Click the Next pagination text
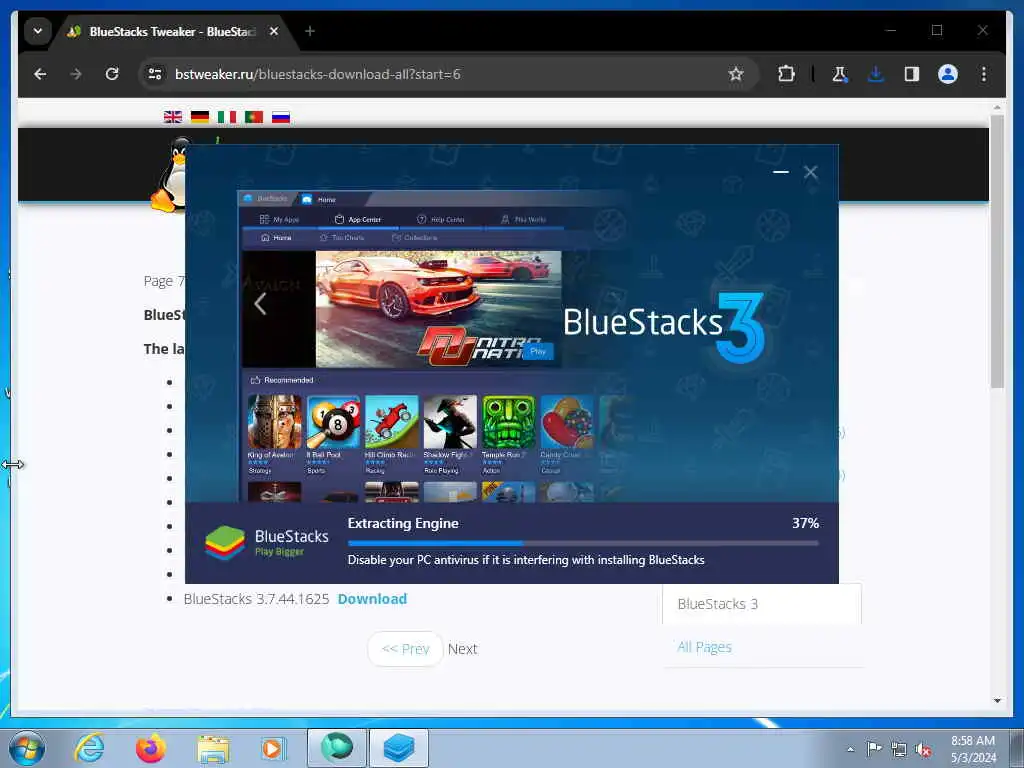The image size is (1024, 768). [x=462, y=648]
